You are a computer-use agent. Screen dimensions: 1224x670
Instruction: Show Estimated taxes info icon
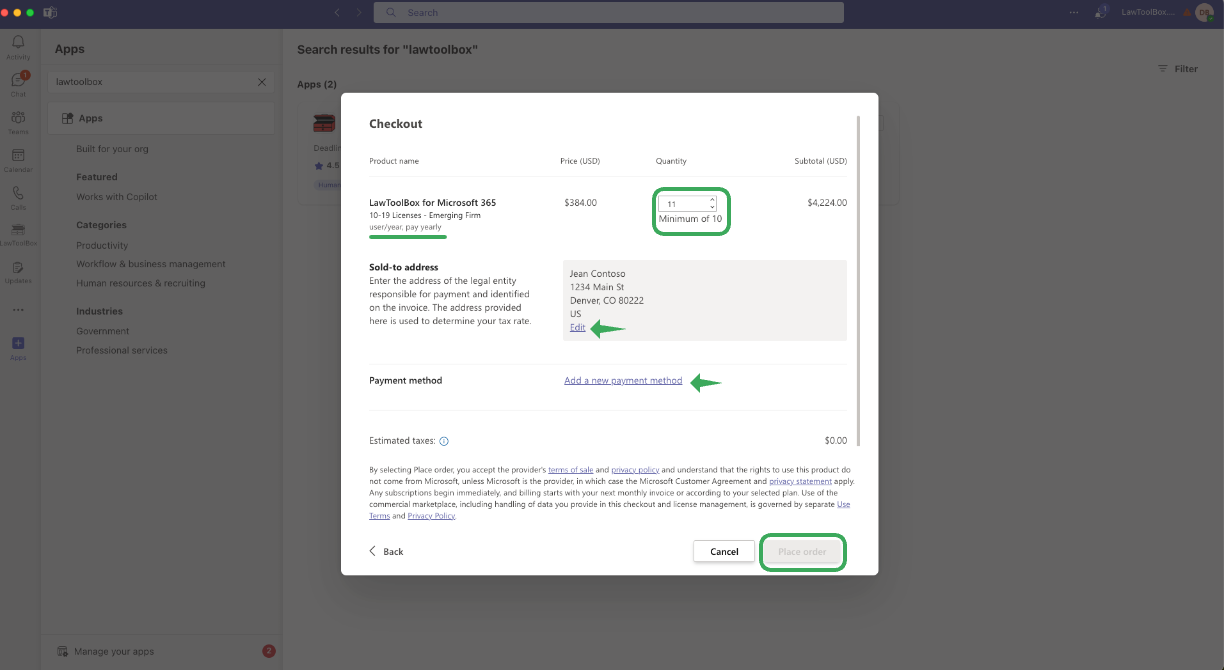tap(444, 441)
